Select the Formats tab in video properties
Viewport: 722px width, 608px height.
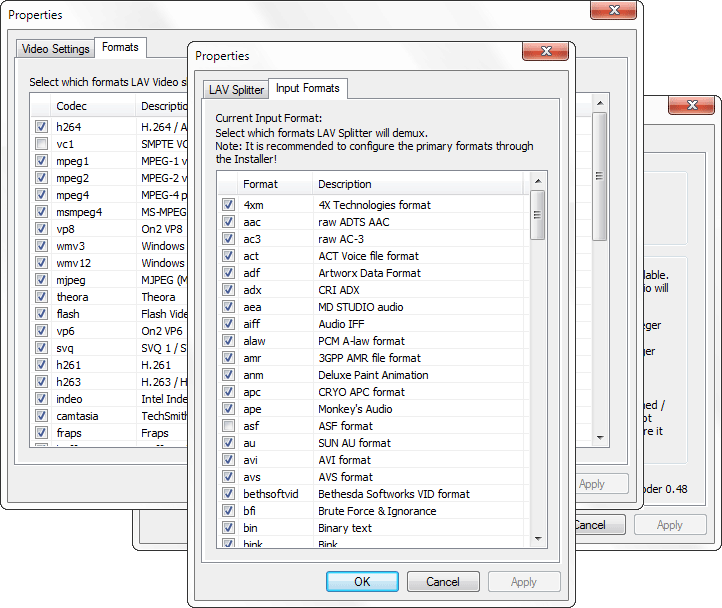(120, 47)
